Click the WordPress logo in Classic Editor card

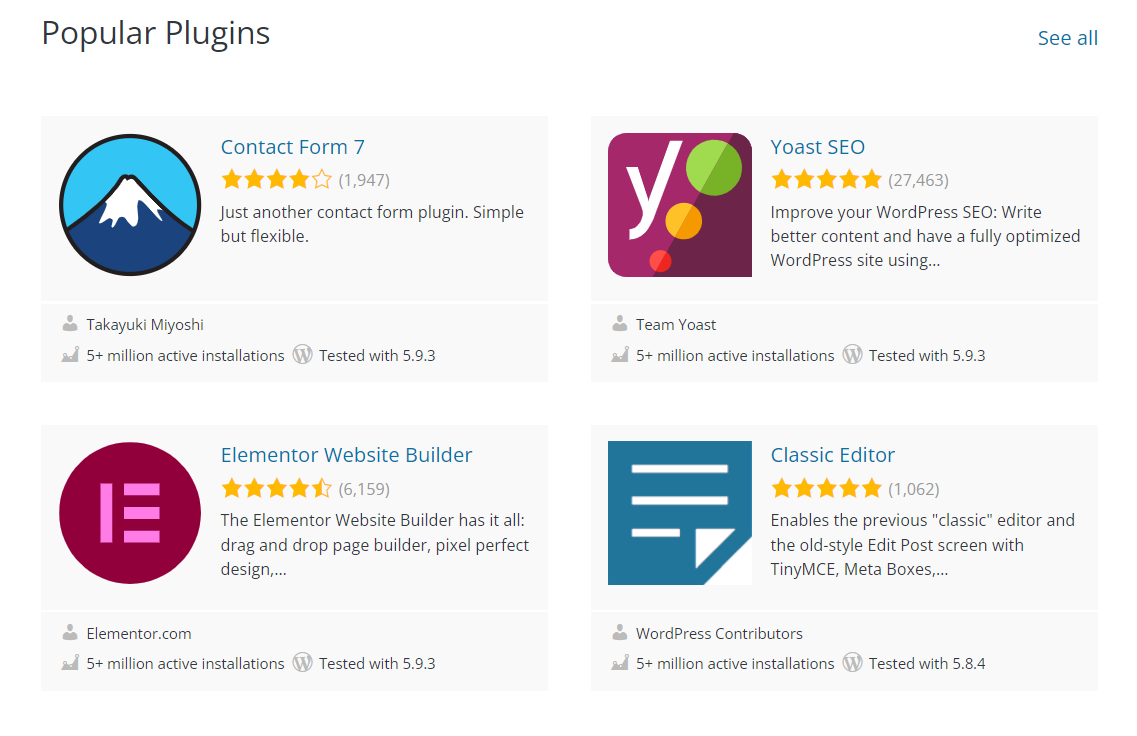(x=852, y=663)
